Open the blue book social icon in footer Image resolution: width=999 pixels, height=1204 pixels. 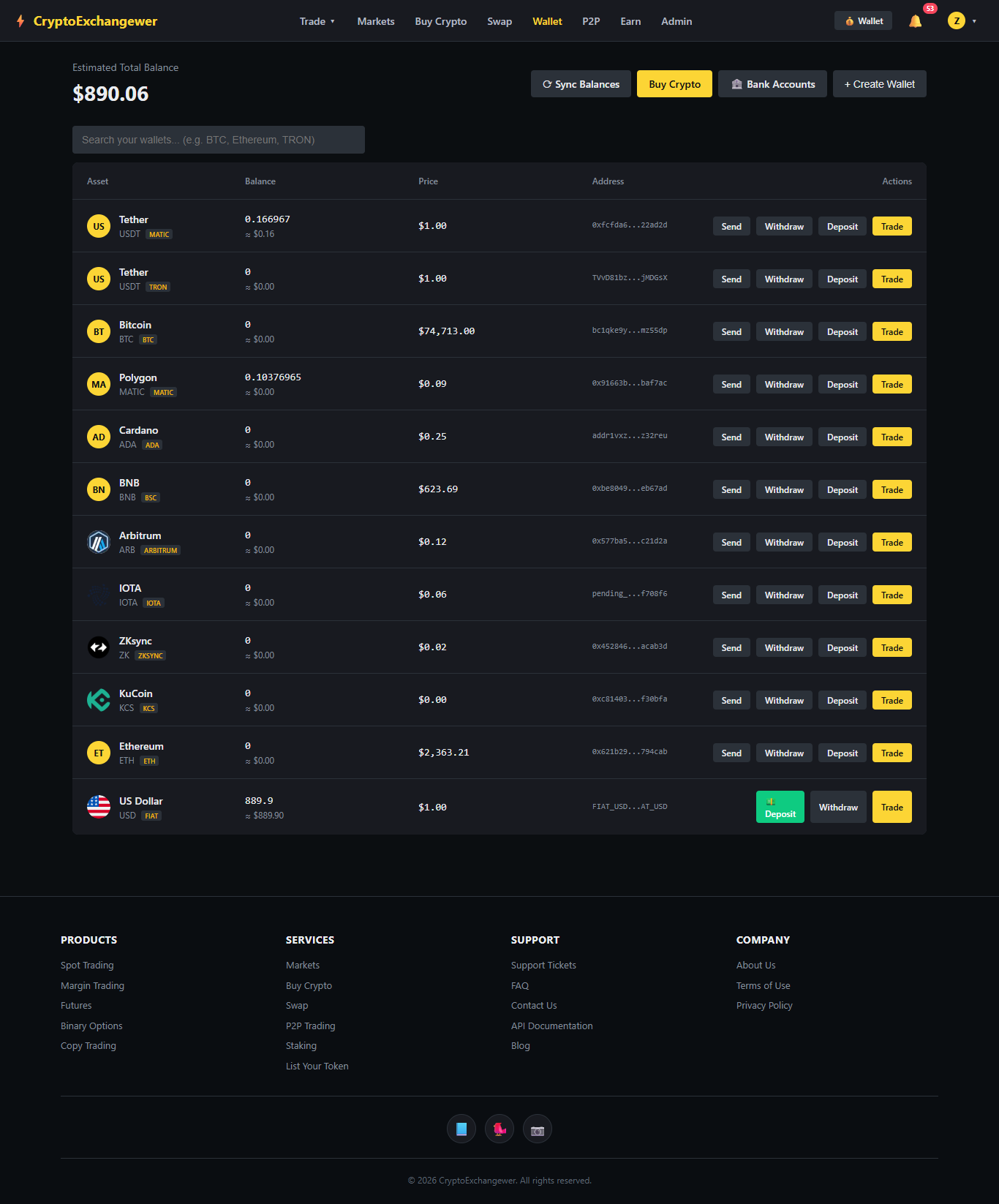coord(461,1129)
